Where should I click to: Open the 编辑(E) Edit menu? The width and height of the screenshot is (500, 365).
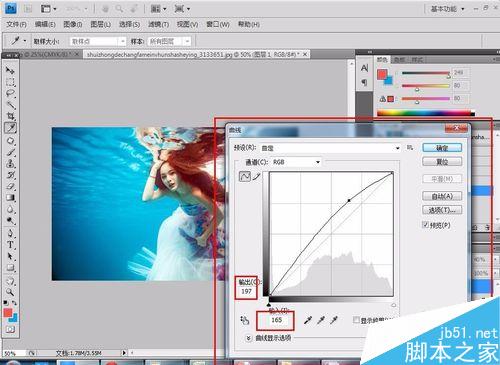click(45, 24)
